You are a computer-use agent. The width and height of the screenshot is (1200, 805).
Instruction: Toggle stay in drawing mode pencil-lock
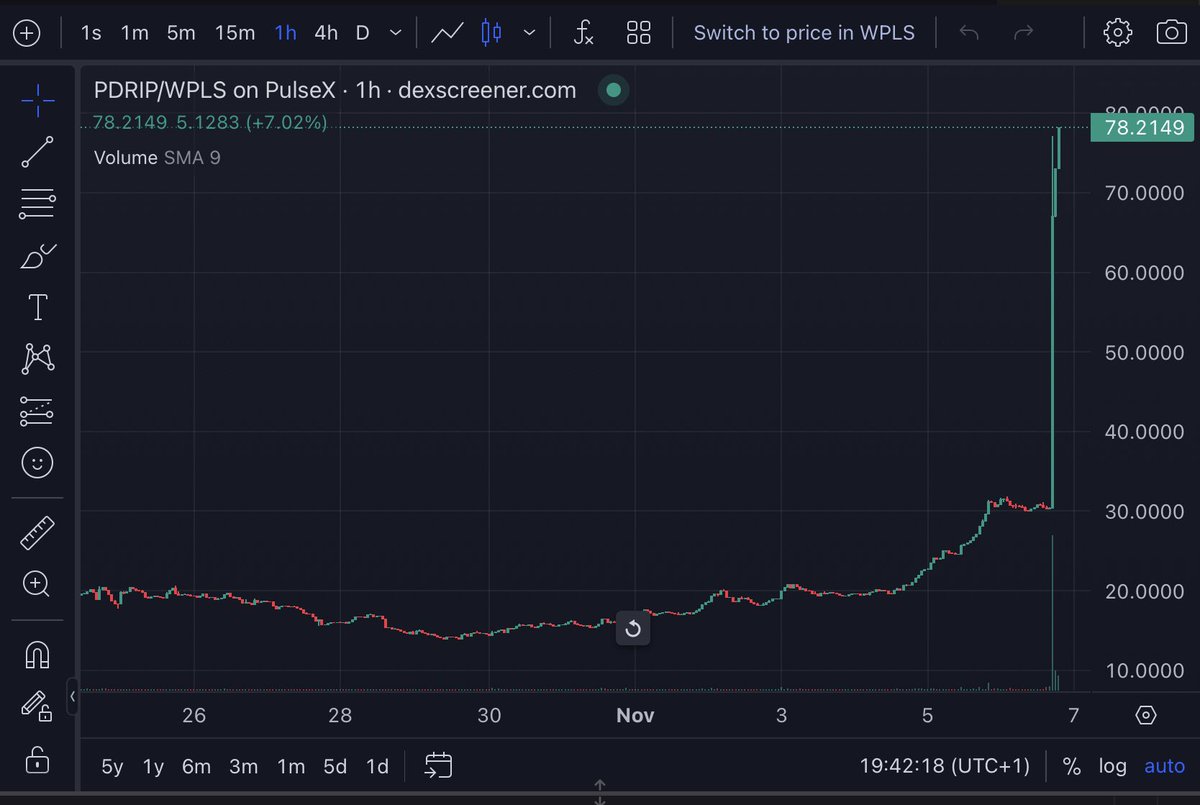pyautogui.click(x=37, y=707)
